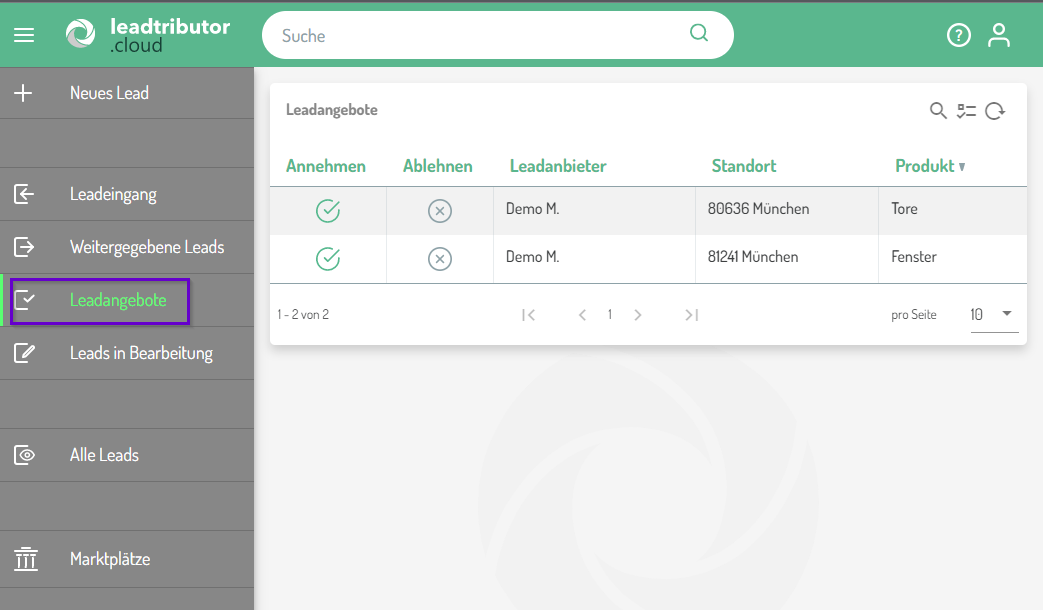Select Weitergegebene Leads menu item
This screenshot has height=610, width=1043.
pyautogui.click(x=146, y=247)
